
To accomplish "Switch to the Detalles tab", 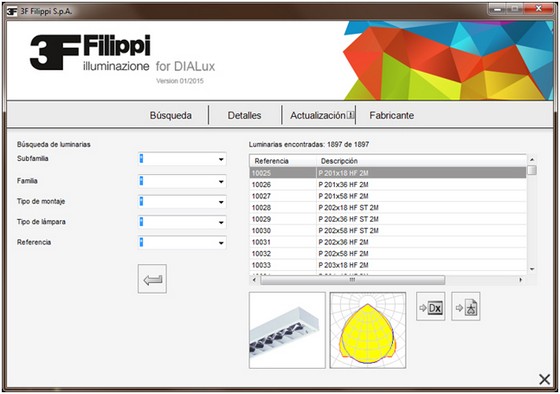I will pos(245,115).
